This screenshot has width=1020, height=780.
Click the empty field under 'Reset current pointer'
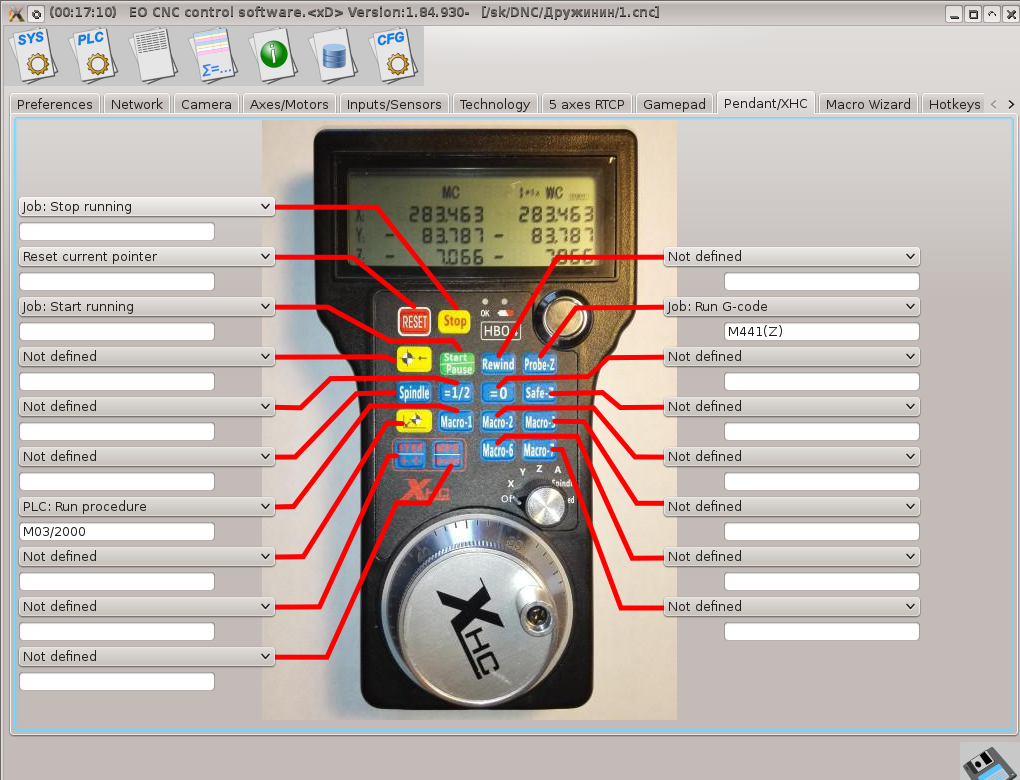coord(117,282)
